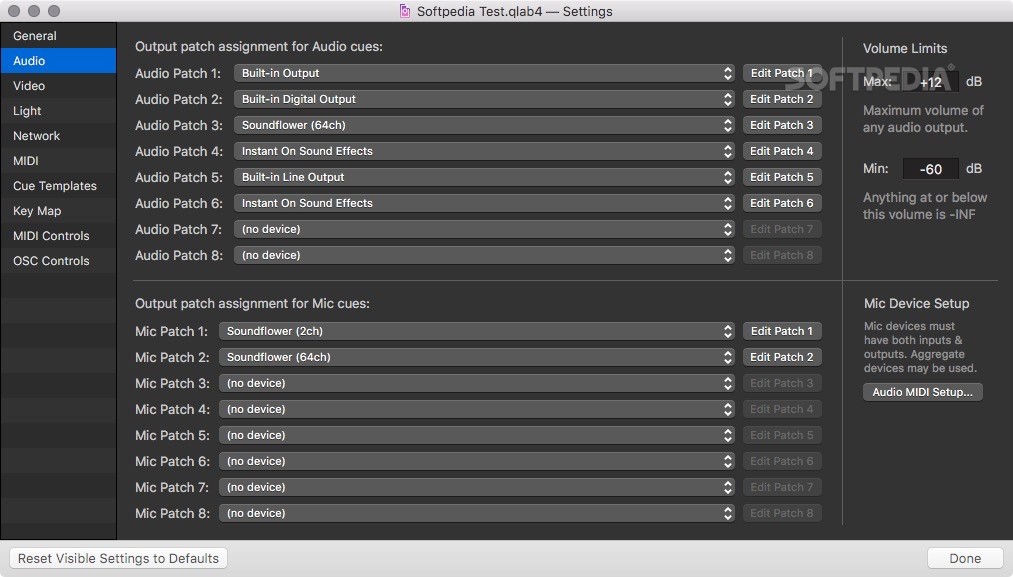
Task: Click Edit Patch 1 for Mic Patch 1
Action: click(782, 331)
